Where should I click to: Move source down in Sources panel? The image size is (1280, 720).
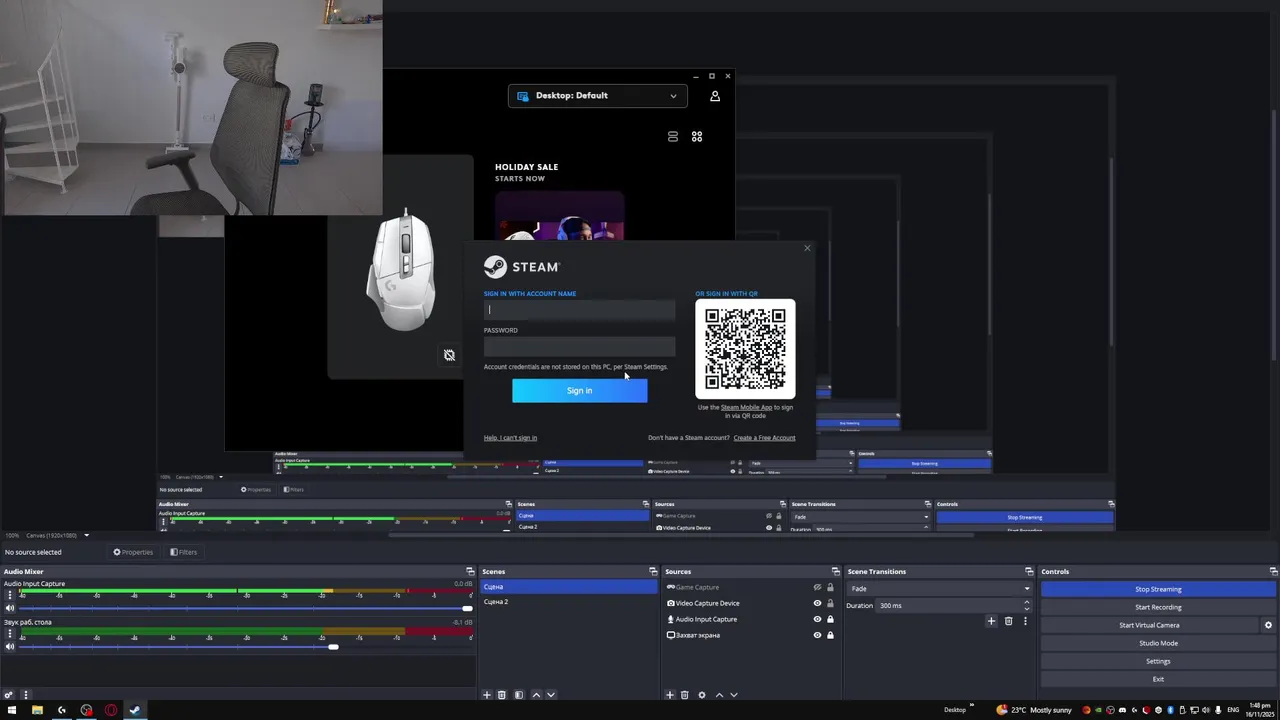(733, 695)
